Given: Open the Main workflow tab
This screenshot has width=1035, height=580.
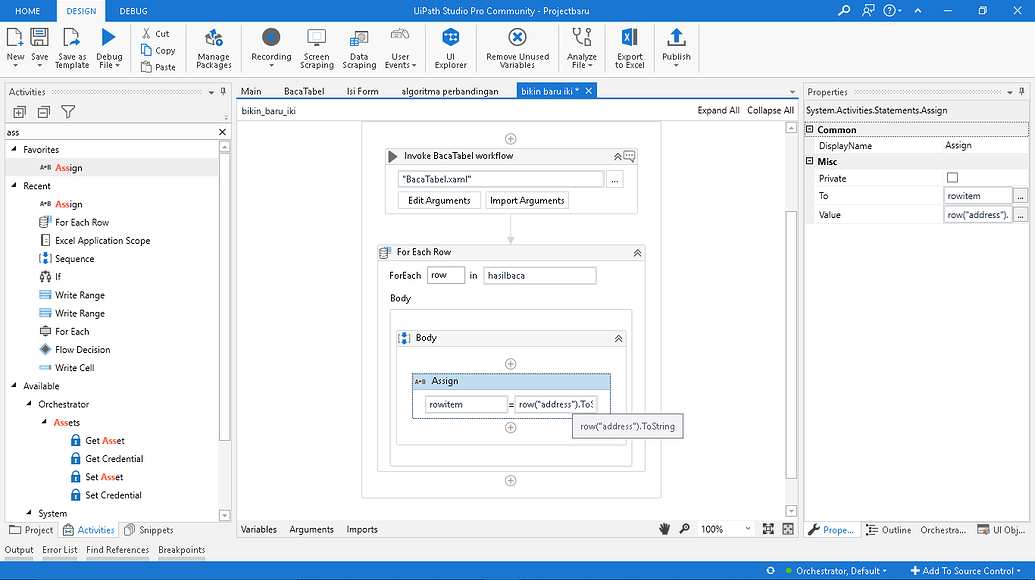Looking at the screenshot, I should click(251, 91).
